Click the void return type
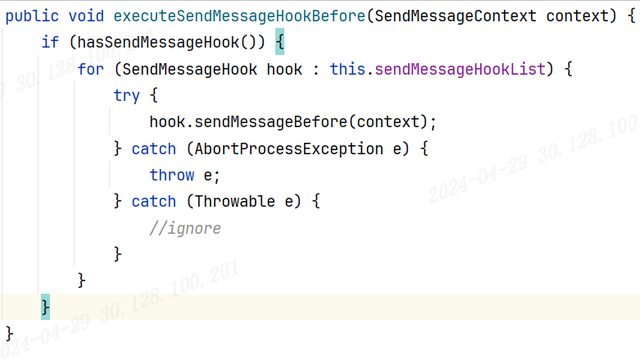Viewport: 640px width, 361px height. [86, 16]
